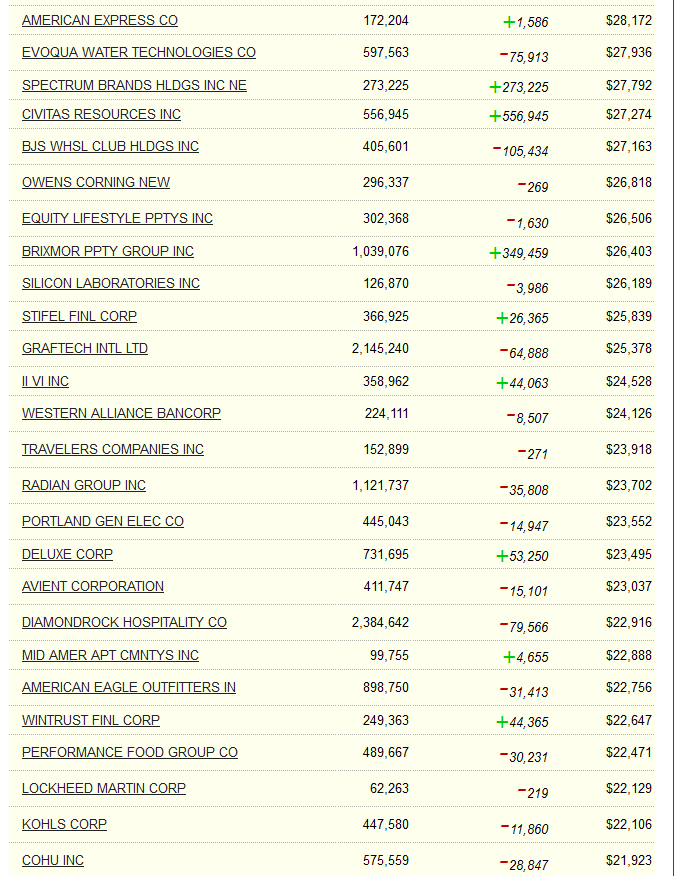This screenshot has height=876, width=674.
Task: Select share count 597,563
Action: pyautogui.click(x=386, y=53)
